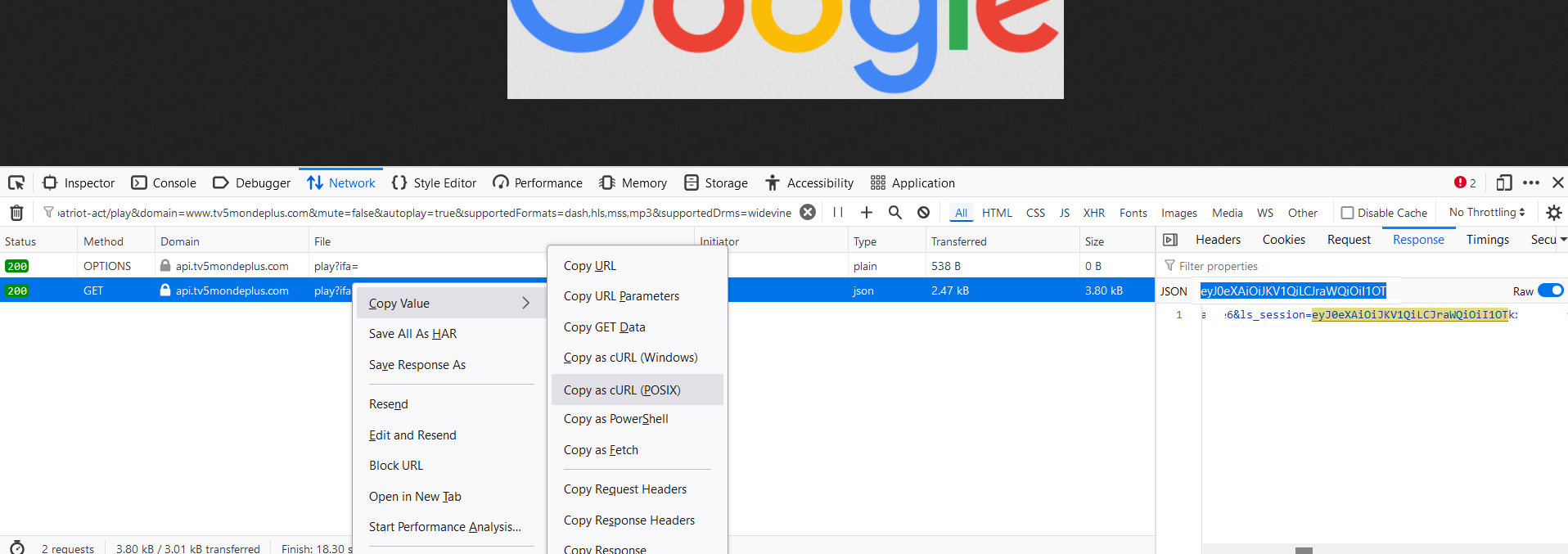Filter requests by HTML
Screen dimensions: 1568x554
(997, 213)
